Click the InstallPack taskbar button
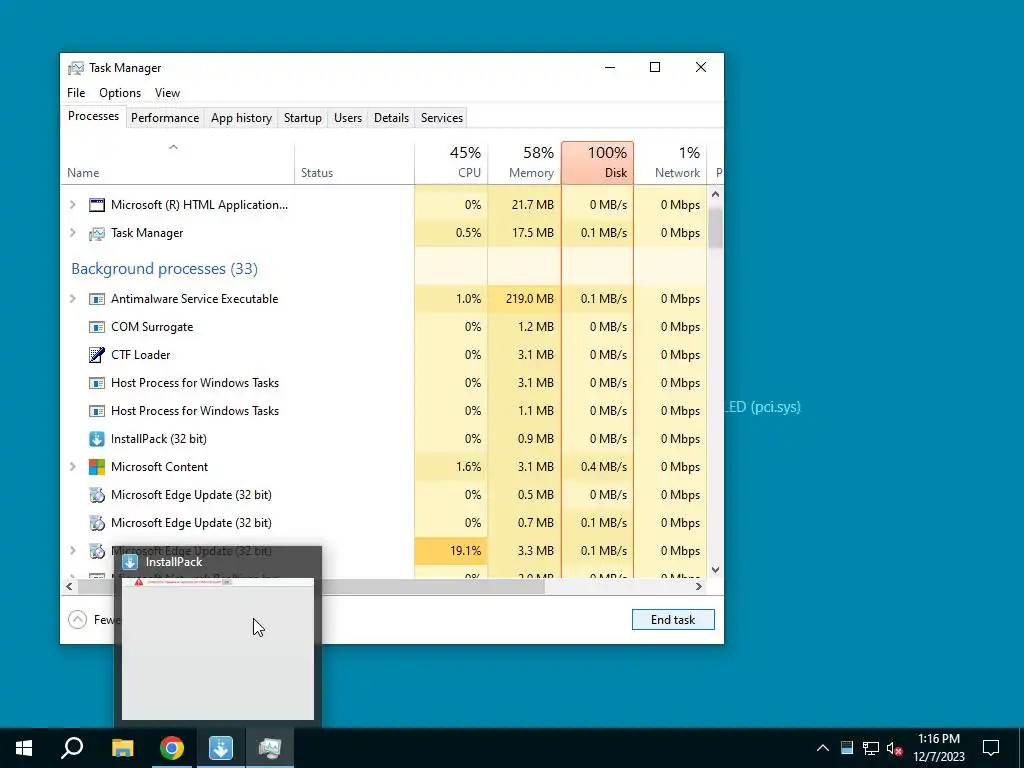The width and height of the screenshot is (1024, 768). coord(221,748)
